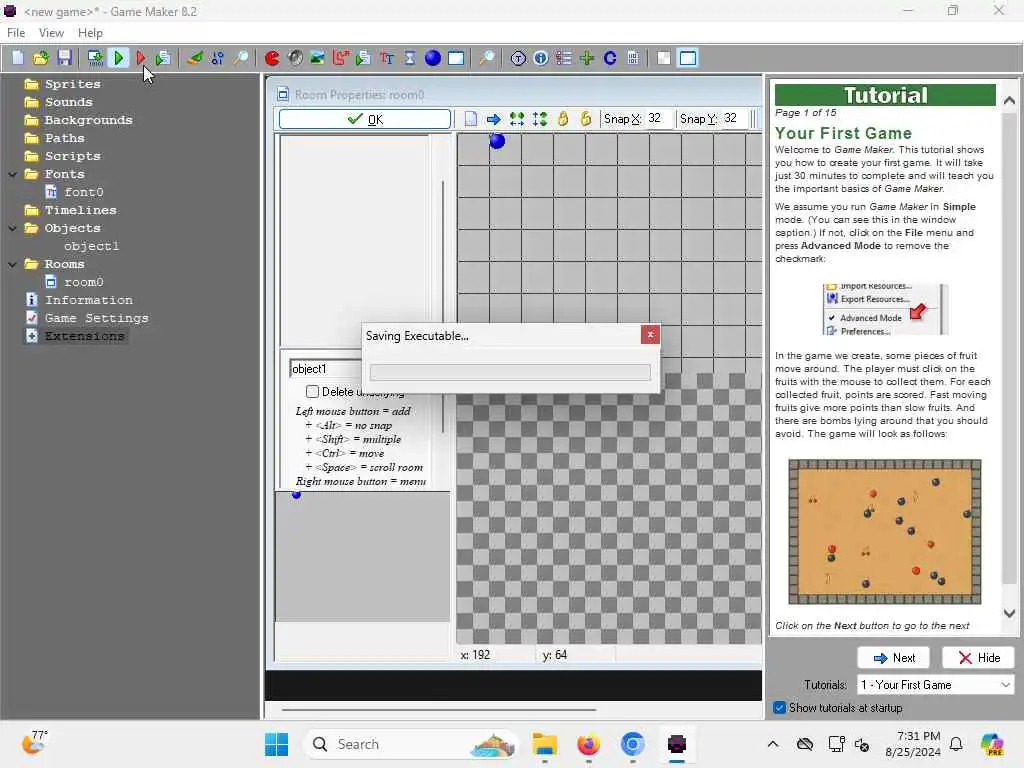Create a path toolbar icon

coord(340,58)
